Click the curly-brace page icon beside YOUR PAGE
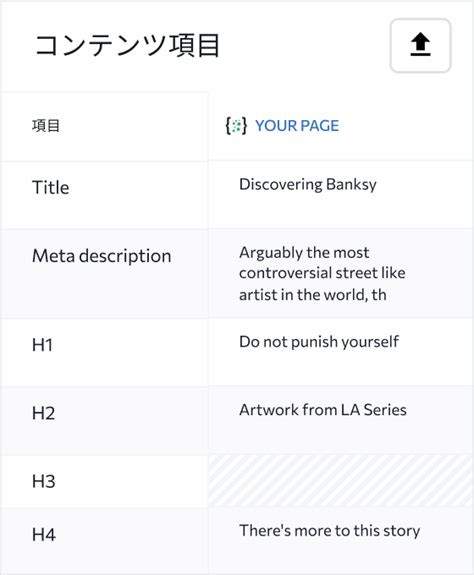This screenshot has height=575, width=474. [x=236, y=126]
